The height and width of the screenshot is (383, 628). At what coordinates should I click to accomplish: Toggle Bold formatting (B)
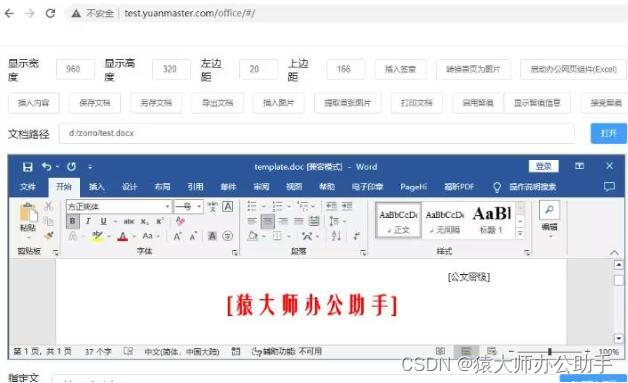pyautogui.click(x=72, y=221)
